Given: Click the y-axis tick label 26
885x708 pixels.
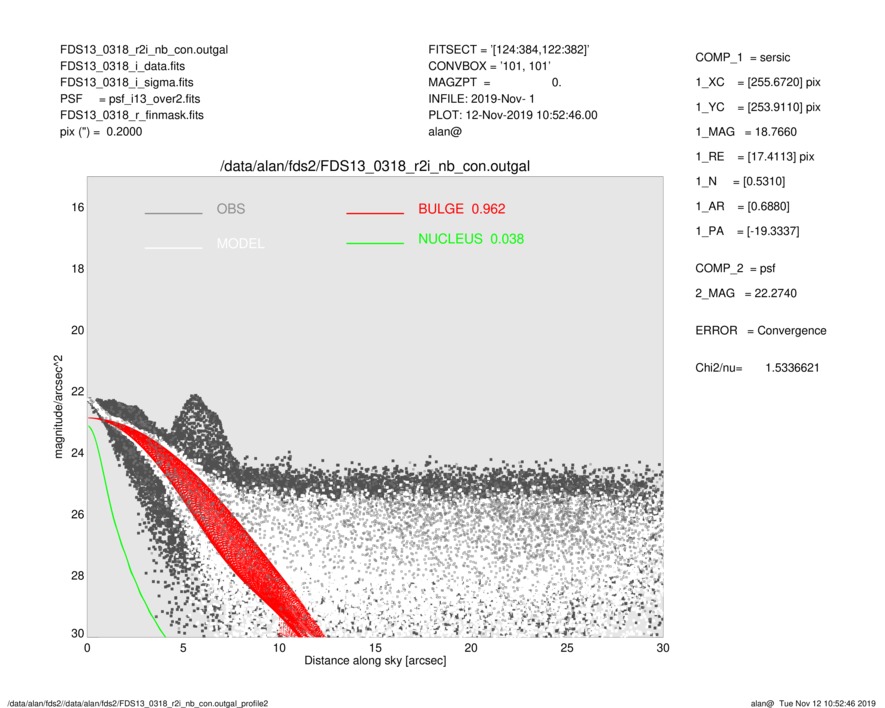Looking at the screenshot, I should [x=78, y=514].
